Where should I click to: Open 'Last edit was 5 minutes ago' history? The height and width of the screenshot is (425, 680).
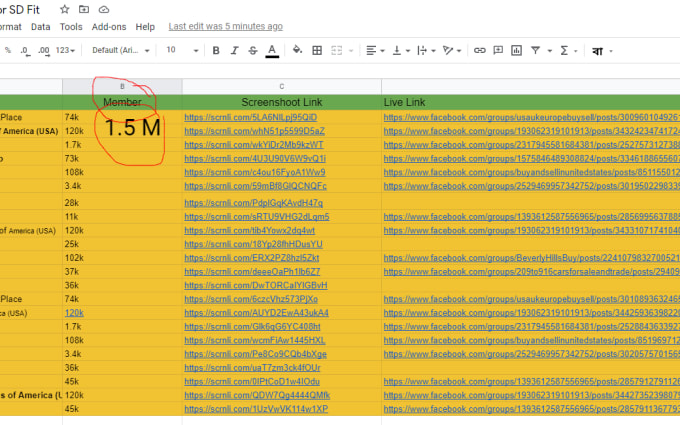point(226,26)
